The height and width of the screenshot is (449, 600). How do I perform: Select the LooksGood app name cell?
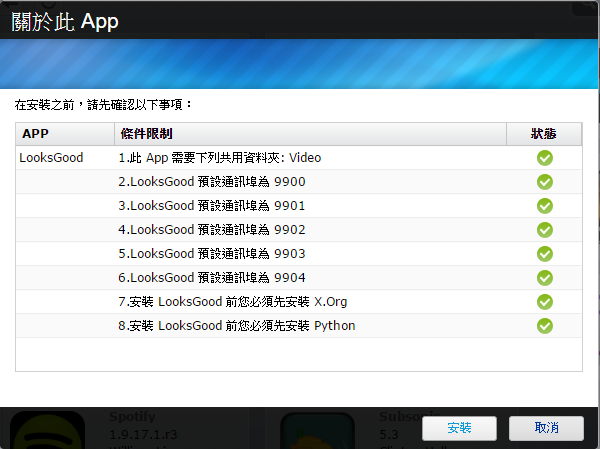51,158
